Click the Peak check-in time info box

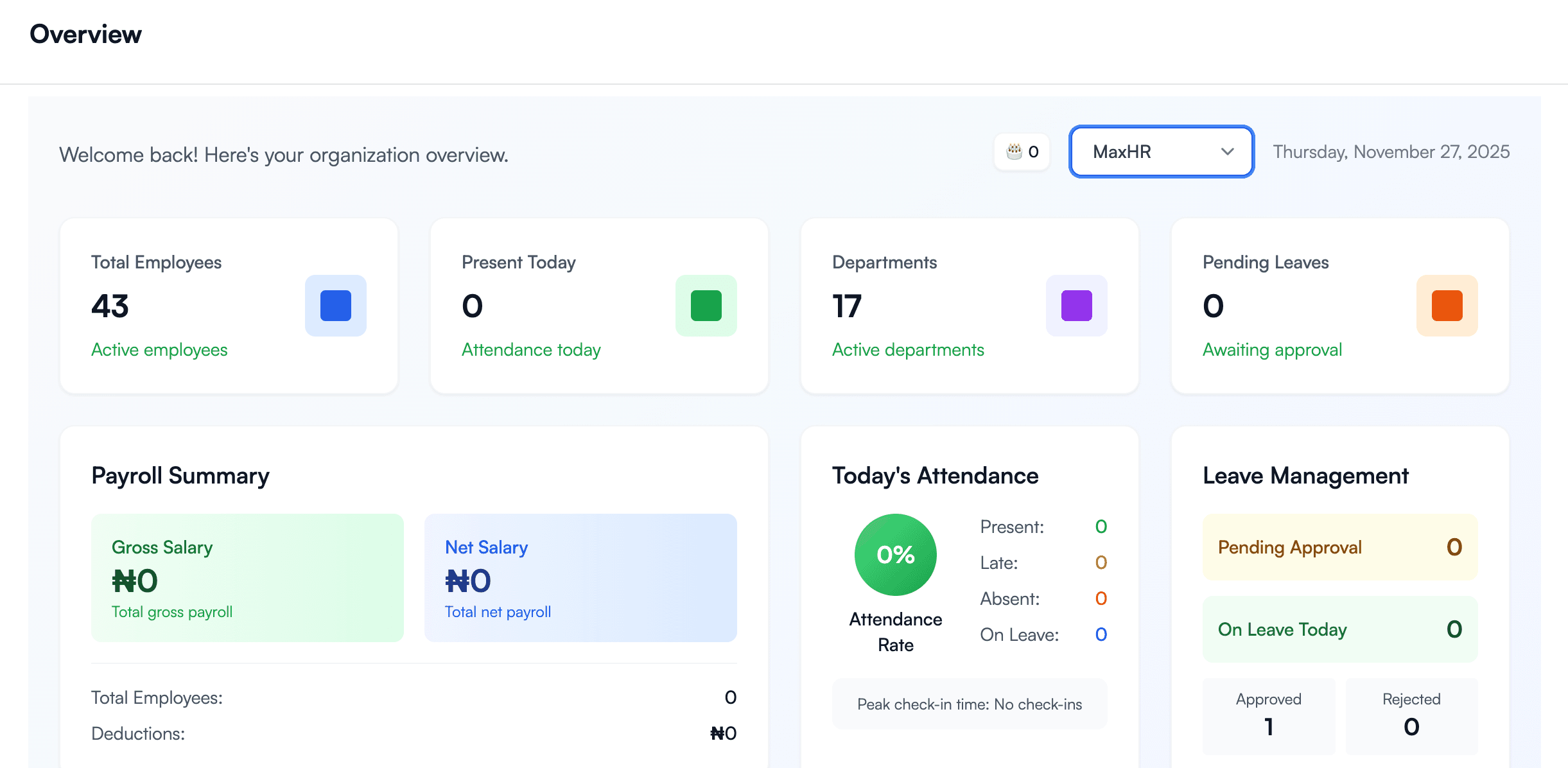pos(970,704)
